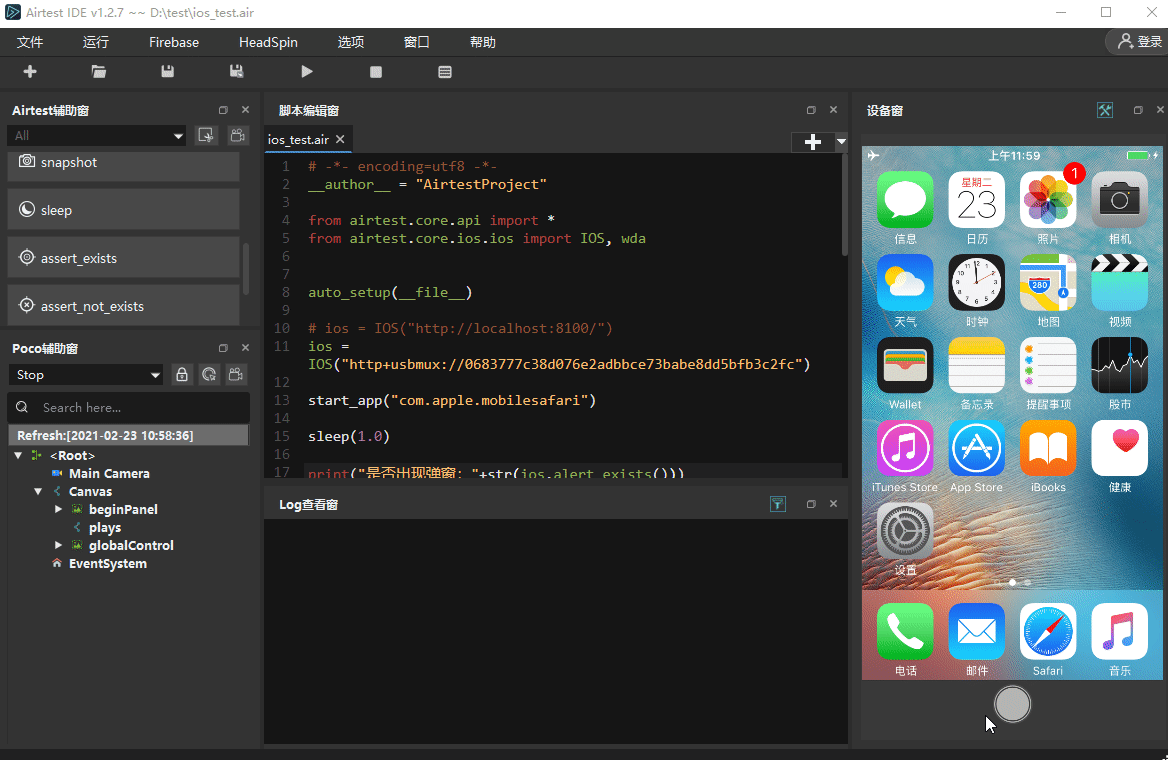The image size is (1168, 760).
Task: Select plays node in Poco tree
Action: click(105, 528)
